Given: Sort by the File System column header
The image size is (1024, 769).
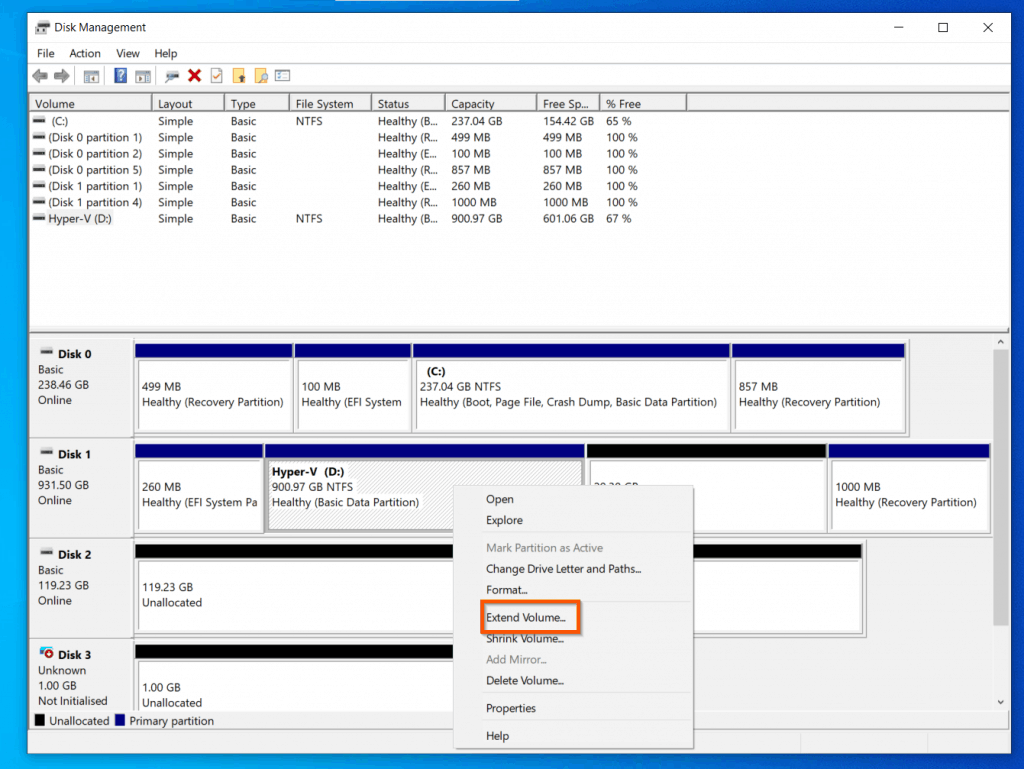Looking at the screenshot, I should 330,103.
